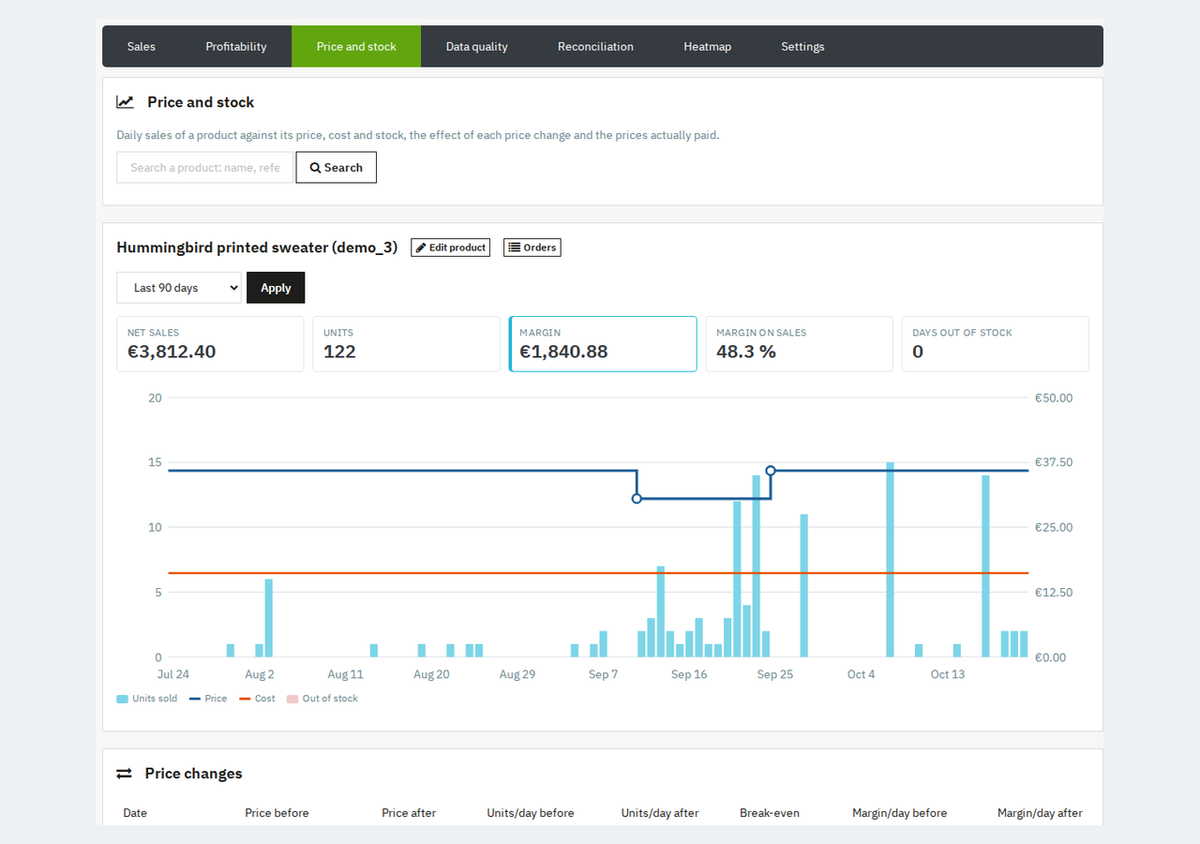Click the Apply button
Image resolution: width=1200 pixels, height=844 pixels.
[x=276, y=288]
